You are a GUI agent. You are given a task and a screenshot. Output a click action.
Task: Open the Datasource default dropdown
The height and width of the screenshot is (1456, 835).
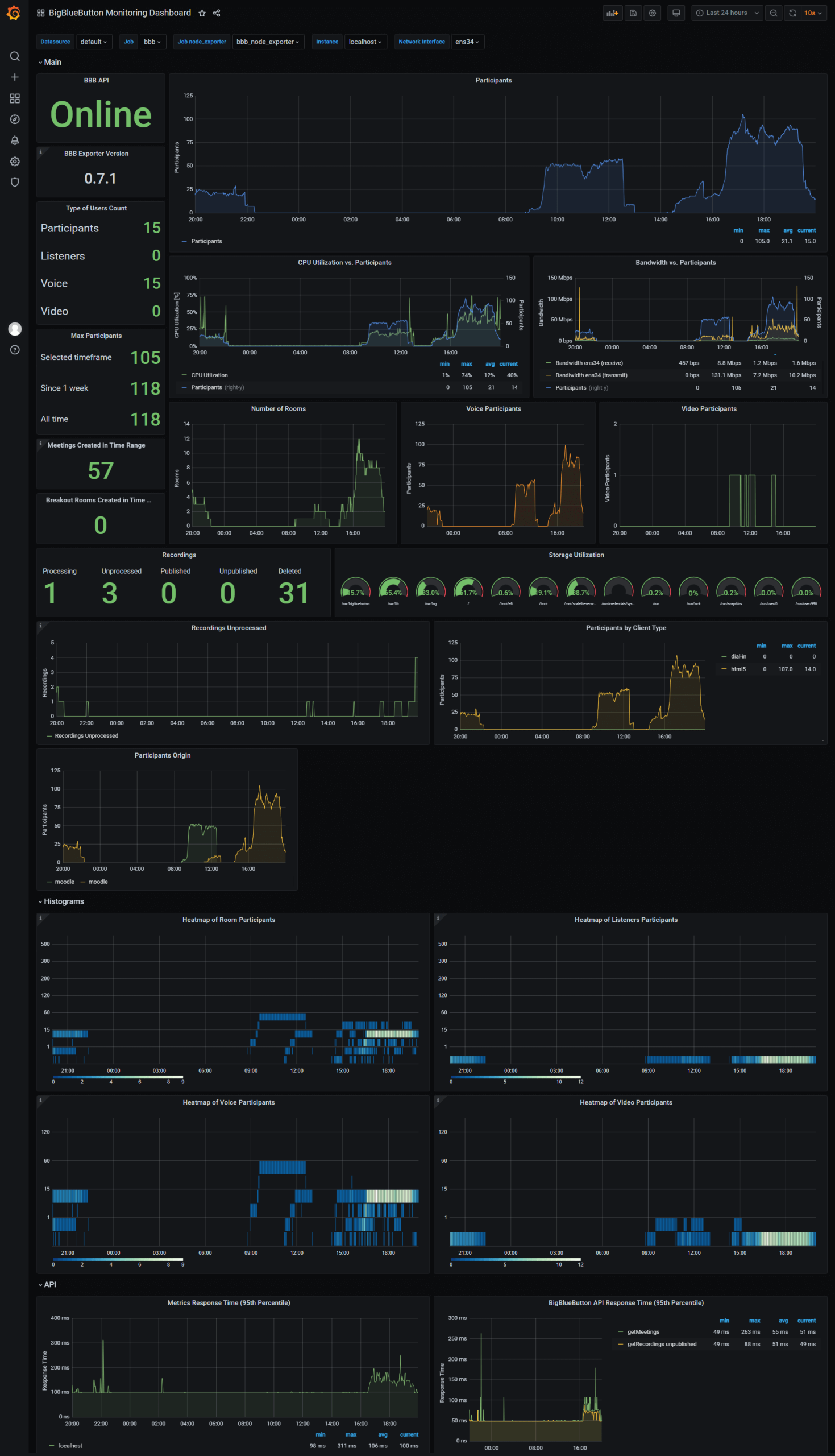pos(94,42)
